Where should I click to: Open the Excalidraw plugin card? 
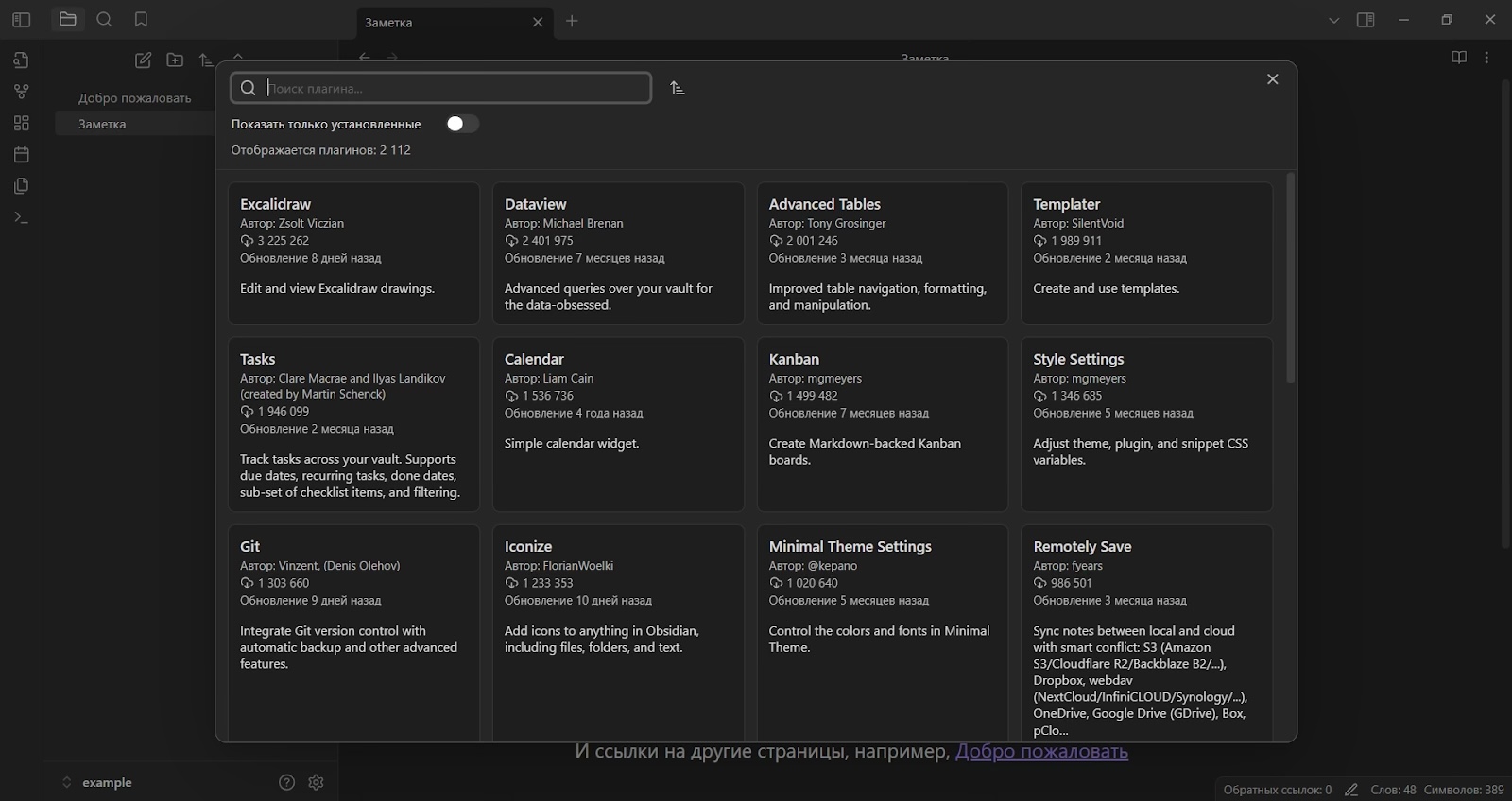click(353, 253)
